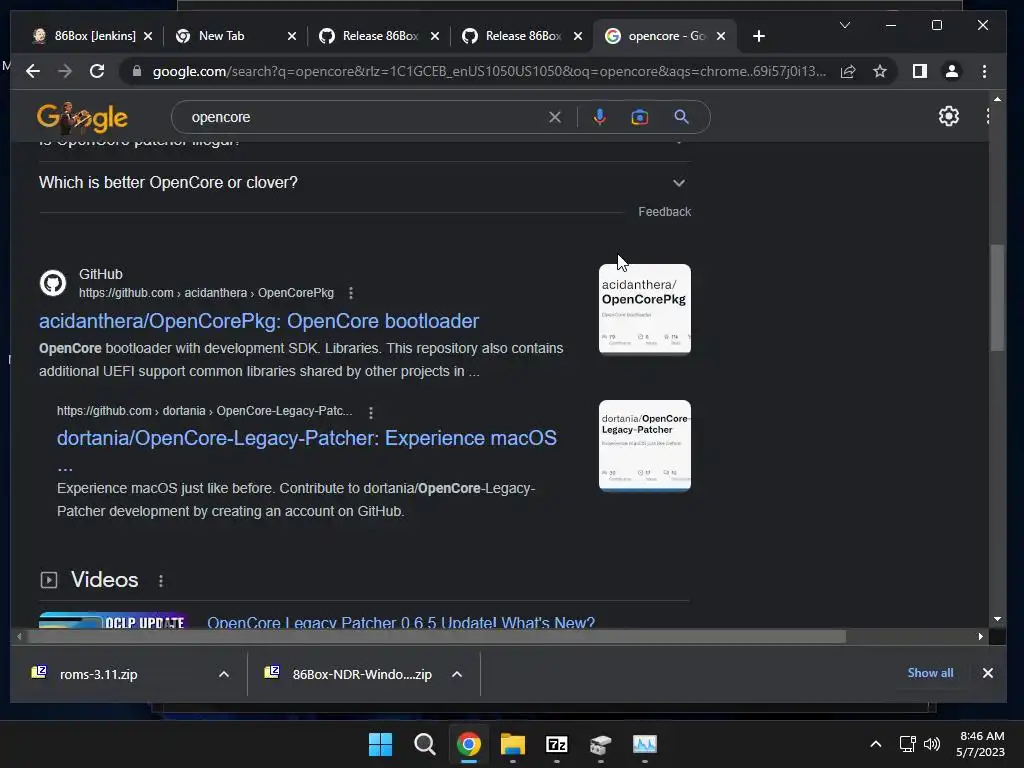Start a voice search with the microphone
Screen dimensions: 1024x768
click(600, 117)
